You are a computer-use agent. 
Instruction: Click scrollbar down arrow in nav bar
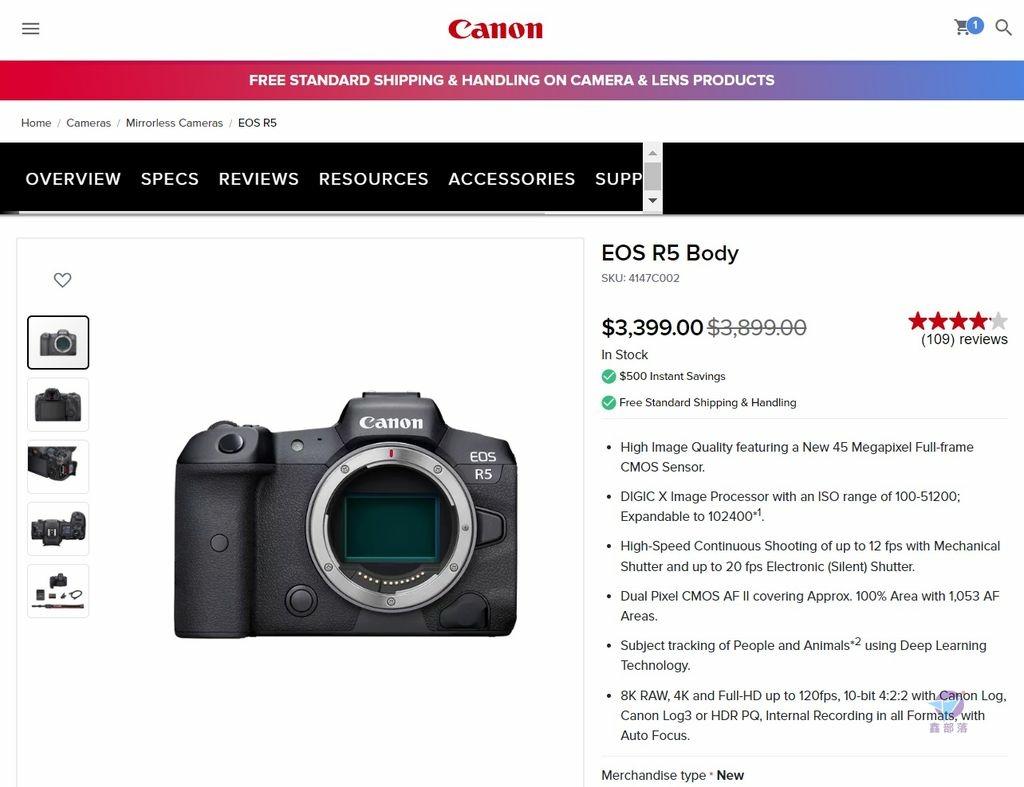(652, 201)
